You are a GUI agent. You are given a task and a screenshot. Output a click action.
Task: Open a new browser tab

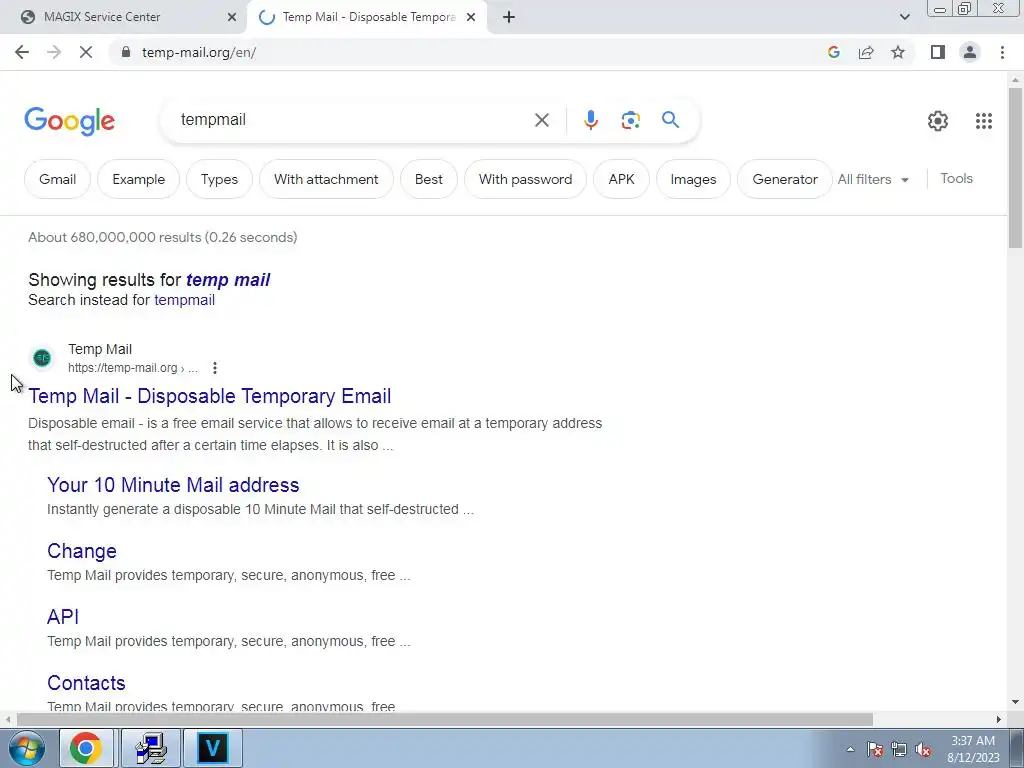click(x=509, y=17)
